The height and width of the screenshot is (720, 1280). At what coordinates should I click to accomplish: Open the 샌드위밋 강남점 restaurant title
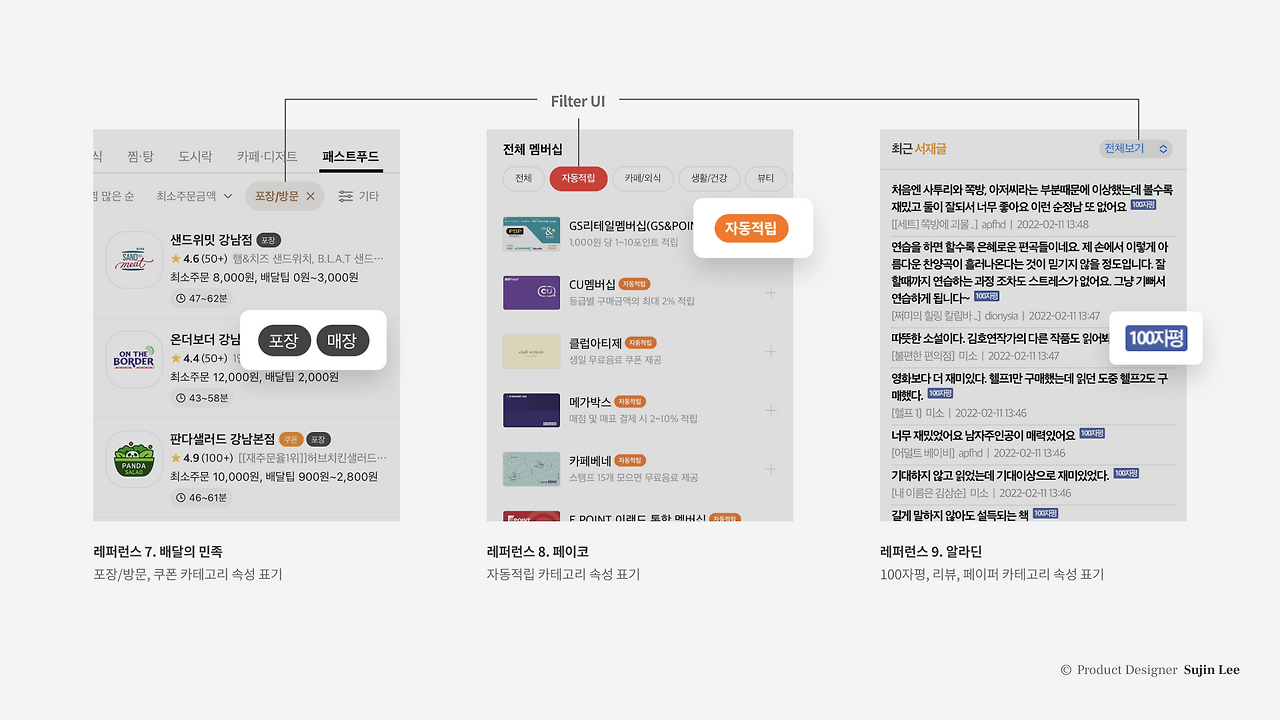(x=210, y=240)
